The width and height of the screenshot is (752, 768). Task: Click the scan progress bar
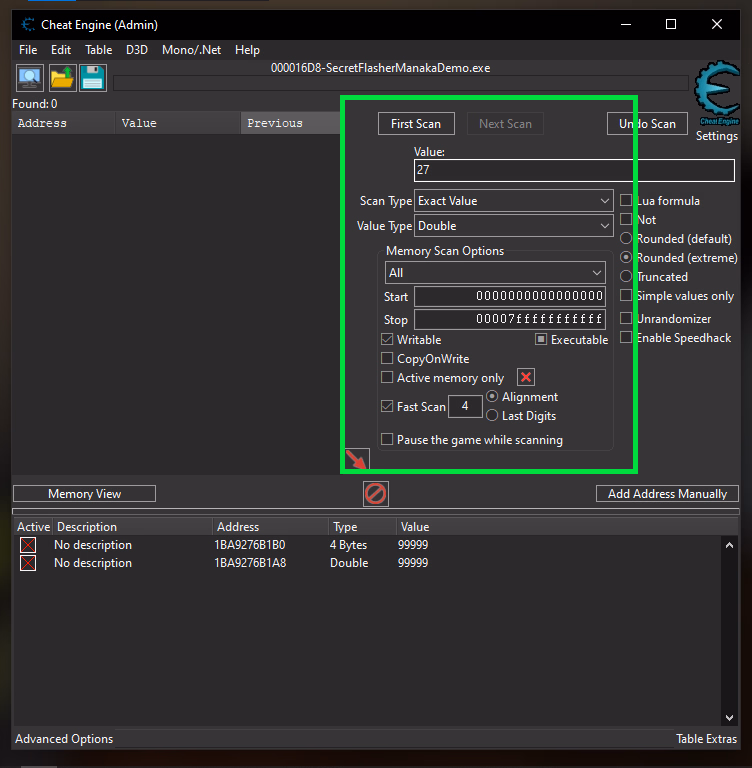click(x=400, y=83)
